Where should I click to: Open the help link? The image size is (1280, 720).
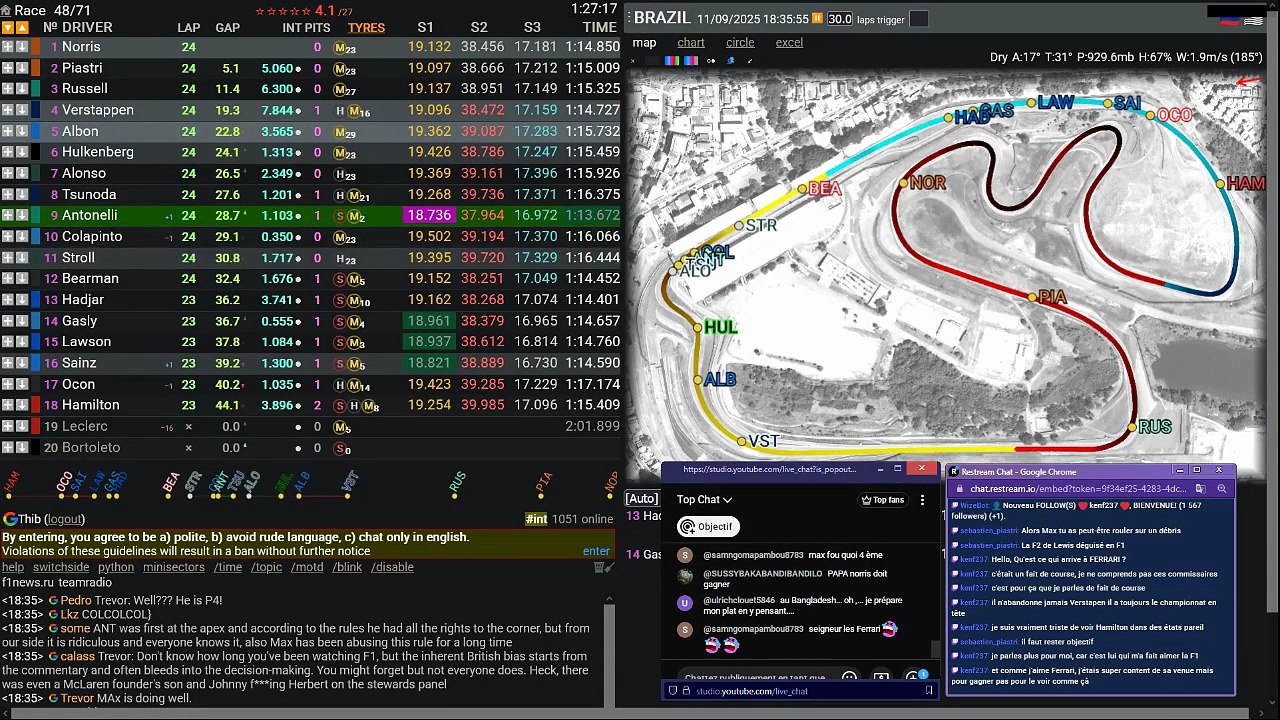point(13,567)
